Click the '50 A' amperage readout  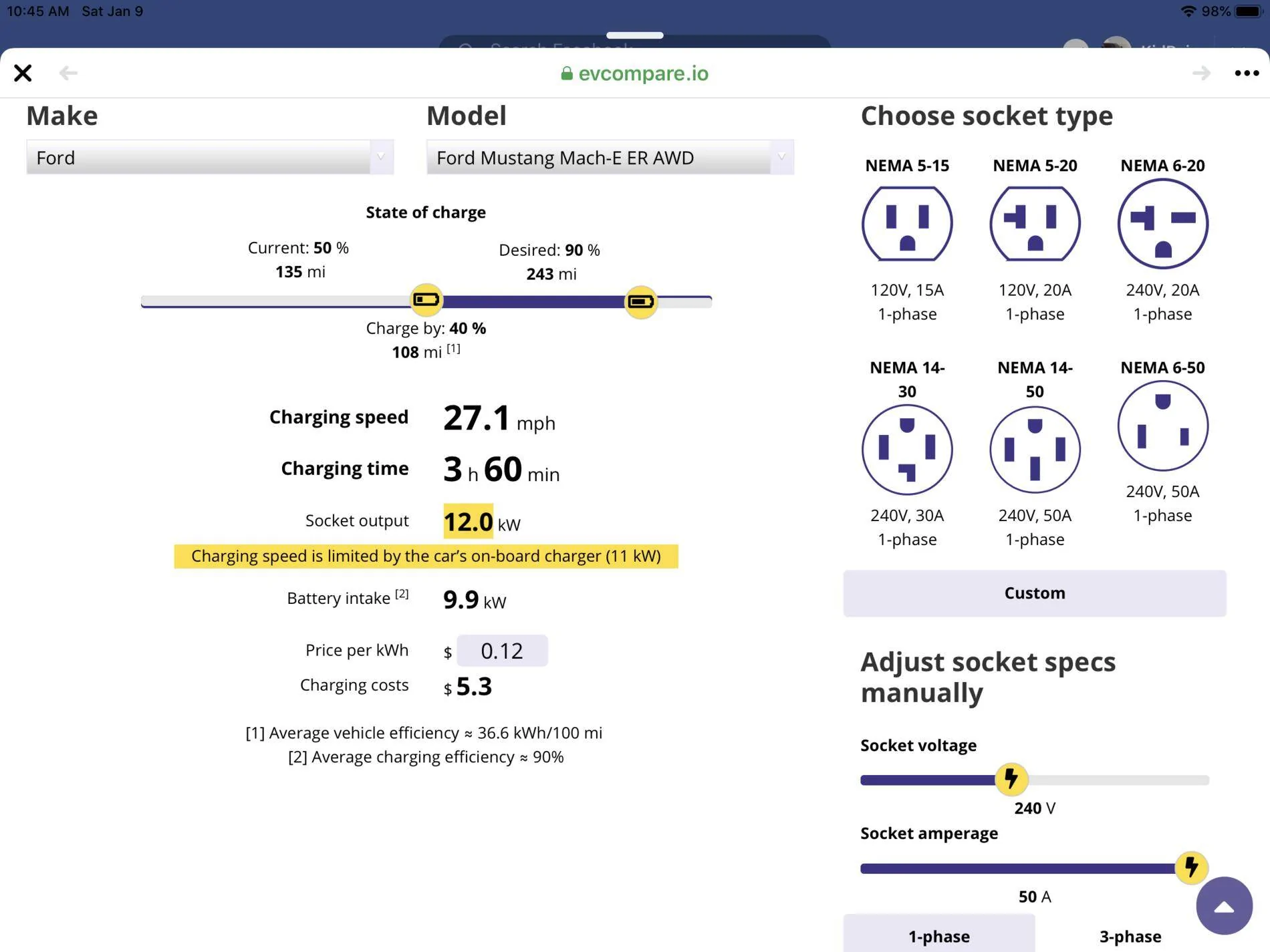click(1035, 897)
